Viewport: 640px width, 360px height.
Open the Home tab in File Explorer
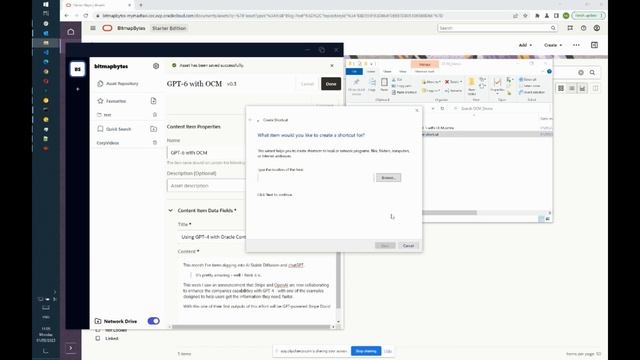371,71
